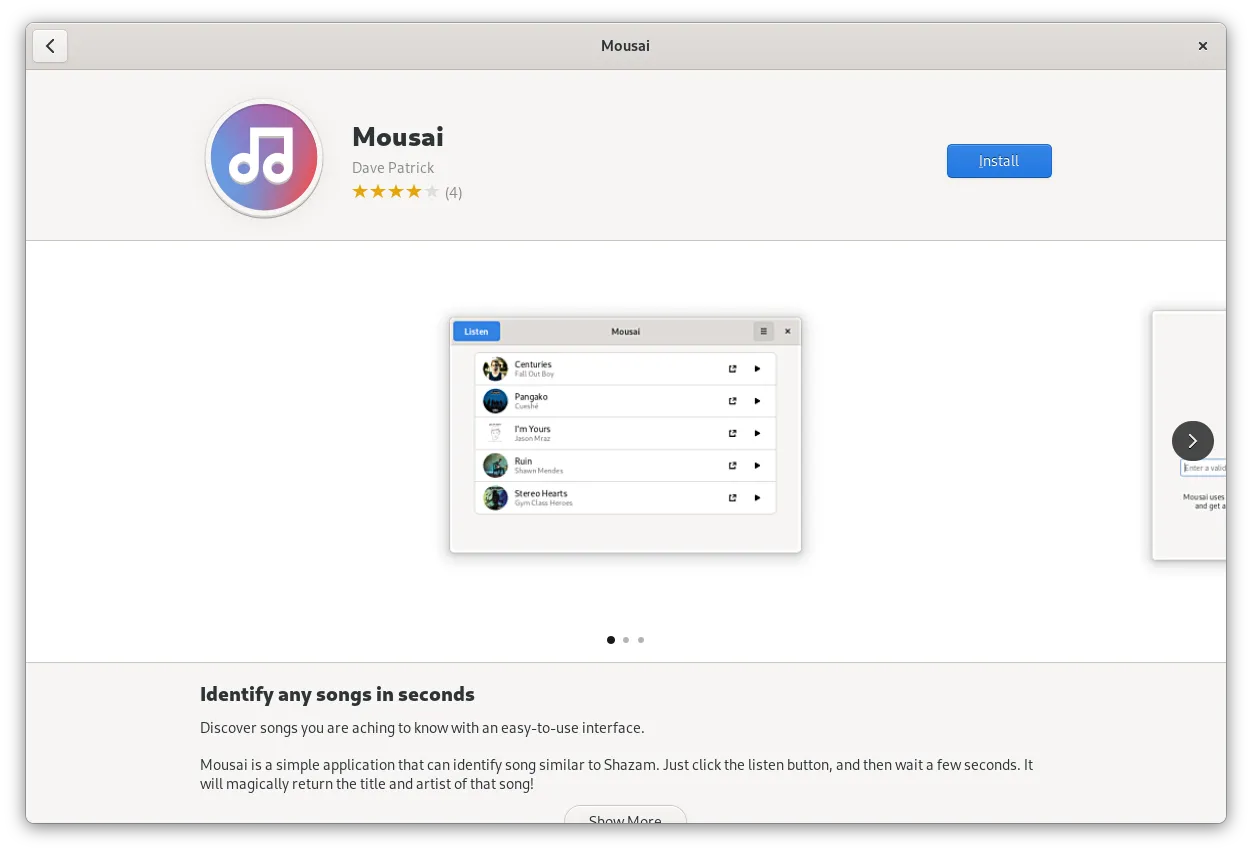Select the second carousel page dot
This screenshot has width=1252, height=852.
[626, 640]
